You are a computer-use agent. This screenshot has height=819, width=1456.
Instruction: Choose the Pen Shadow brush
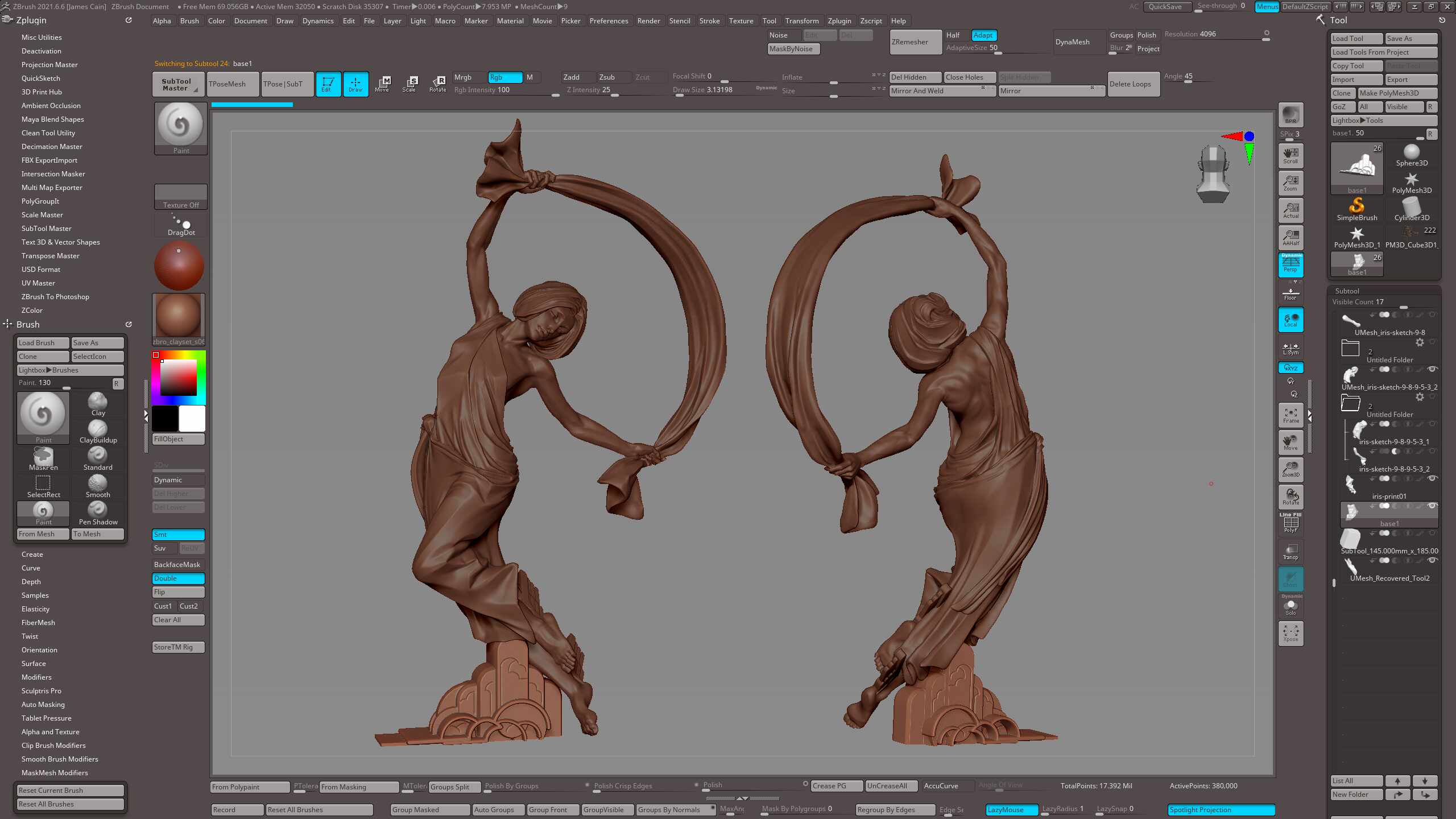click(x=98, y=513)
